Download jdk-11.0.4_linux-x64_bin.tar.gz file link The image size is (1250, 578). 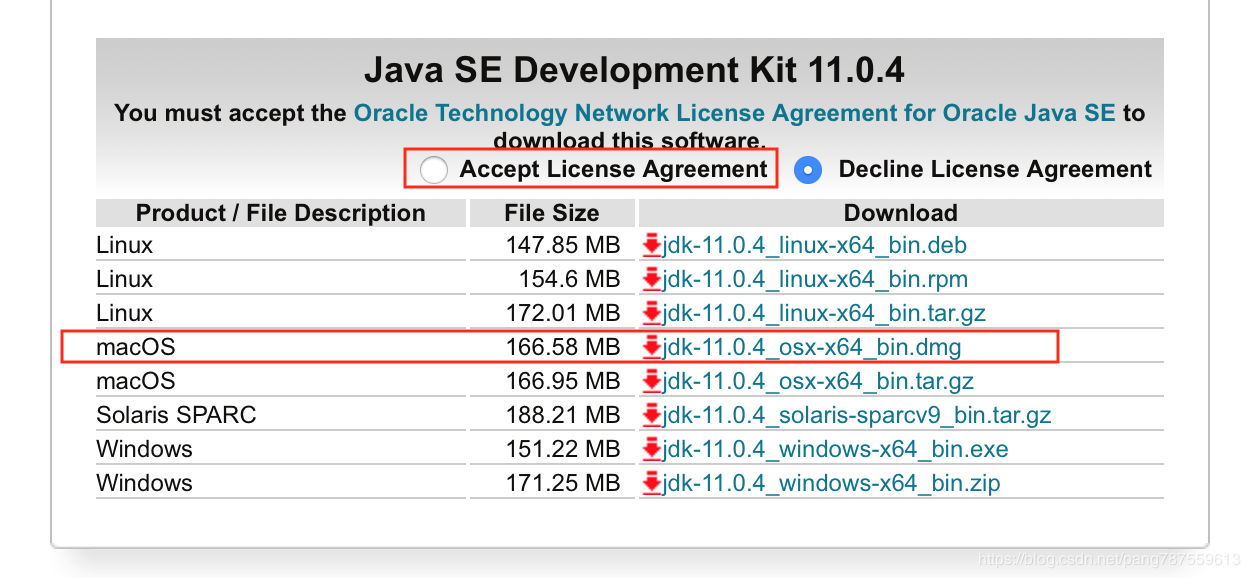(824, 313)
